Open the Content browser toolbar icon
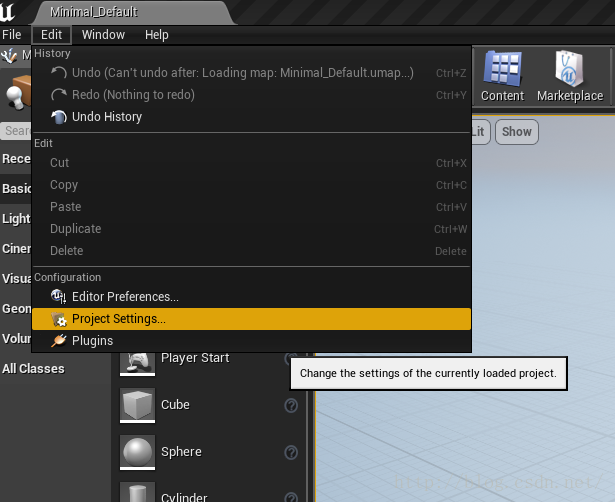 [502, 69]
